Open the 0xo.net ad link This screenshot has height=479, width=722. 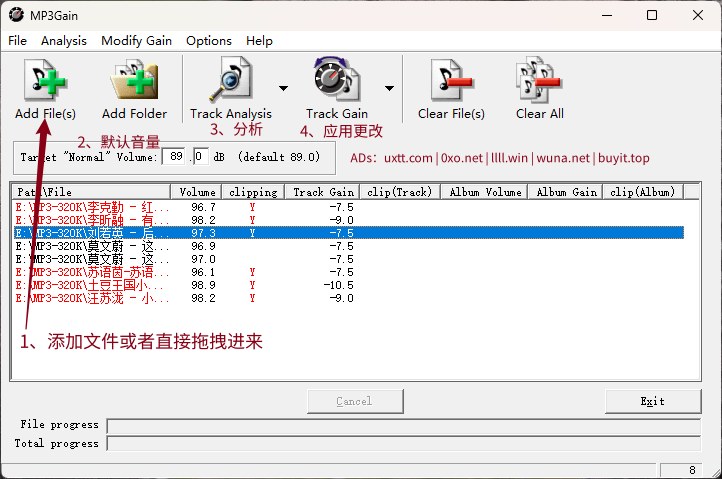(461, 158)
